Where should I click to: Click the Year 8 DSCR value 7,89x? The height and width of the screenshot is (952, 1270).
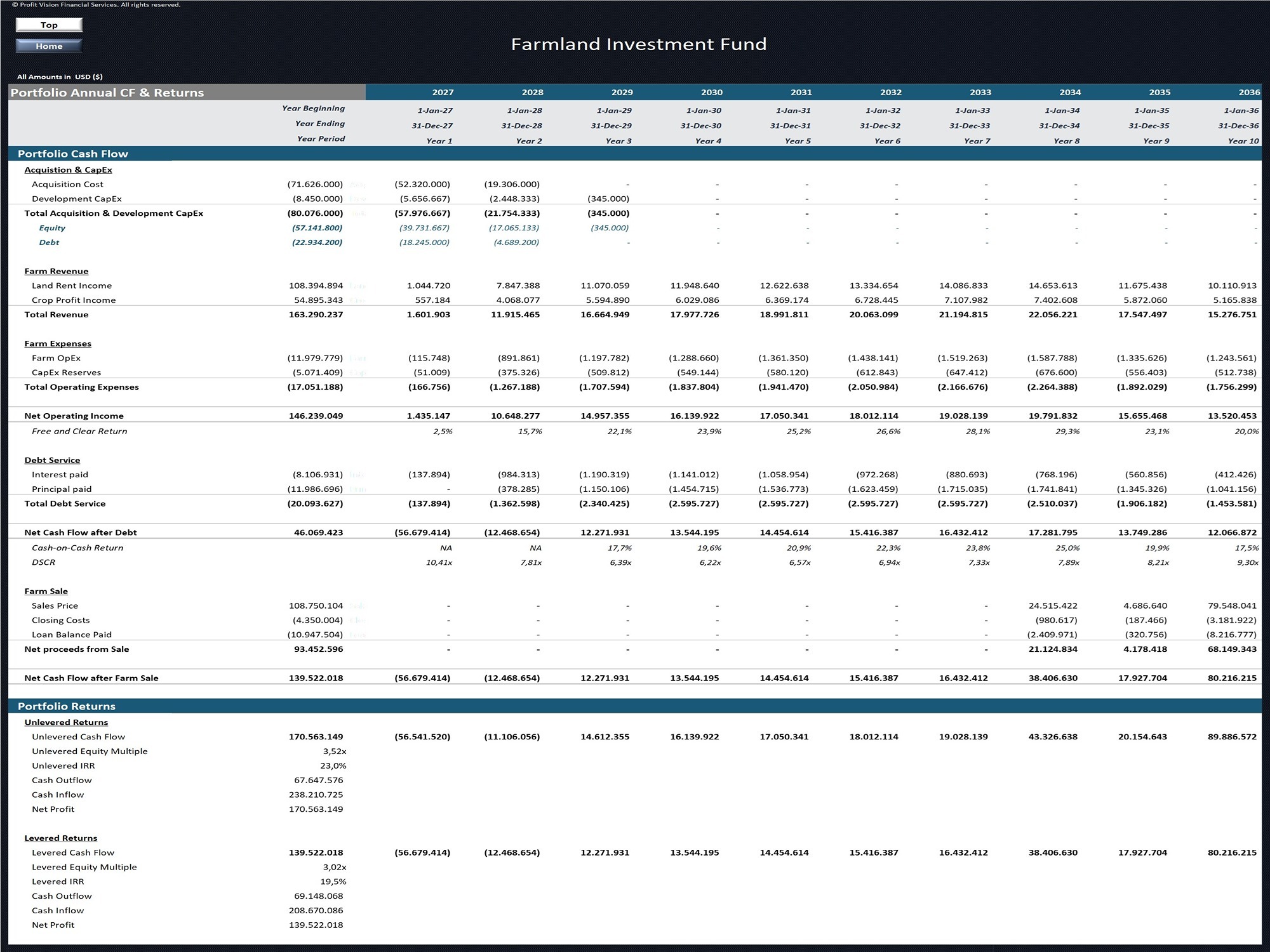tap(1069, 562)
